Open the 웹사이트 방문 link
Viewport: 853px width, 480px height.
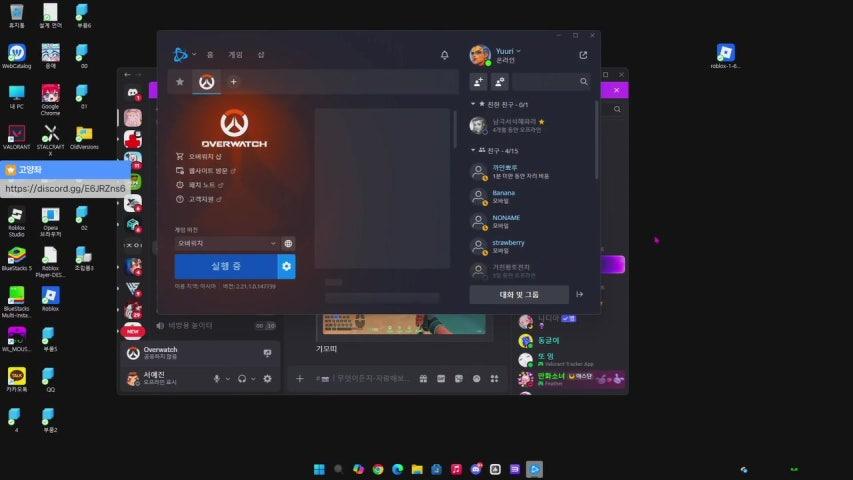coord(206,170)
